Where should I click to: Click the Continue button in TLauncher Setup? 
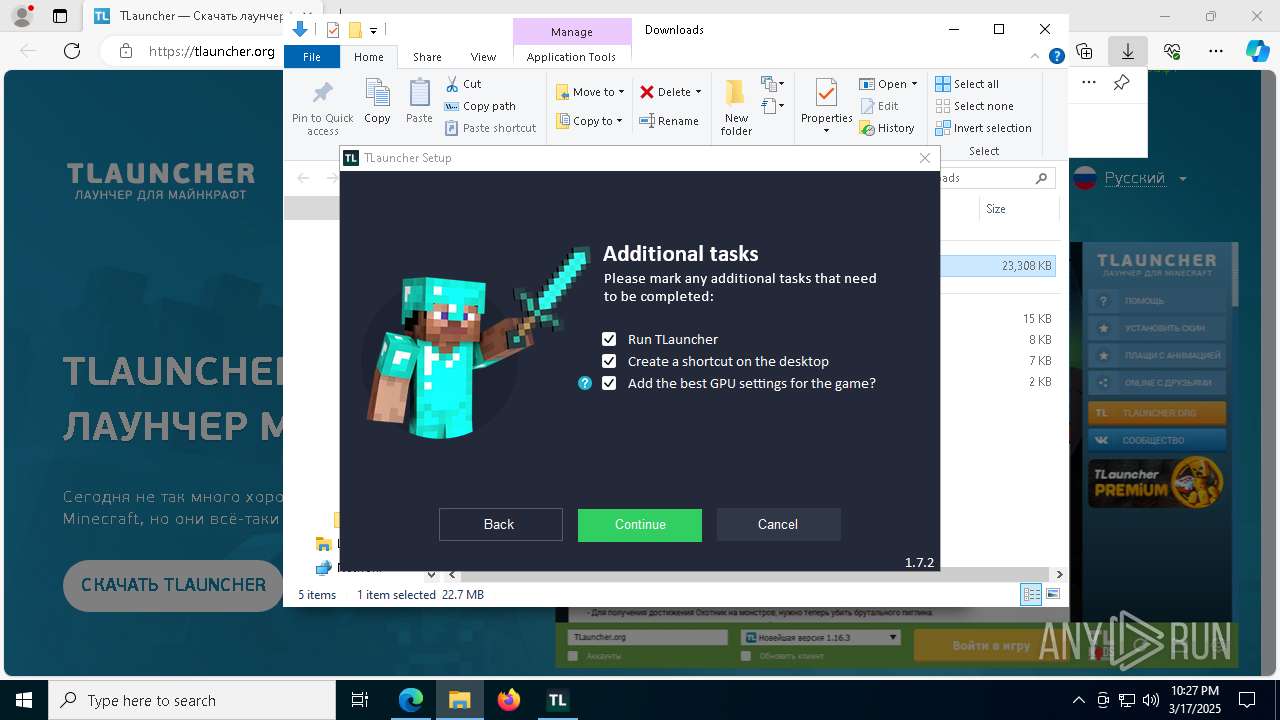pyautogui.click(x=640, y=524)
